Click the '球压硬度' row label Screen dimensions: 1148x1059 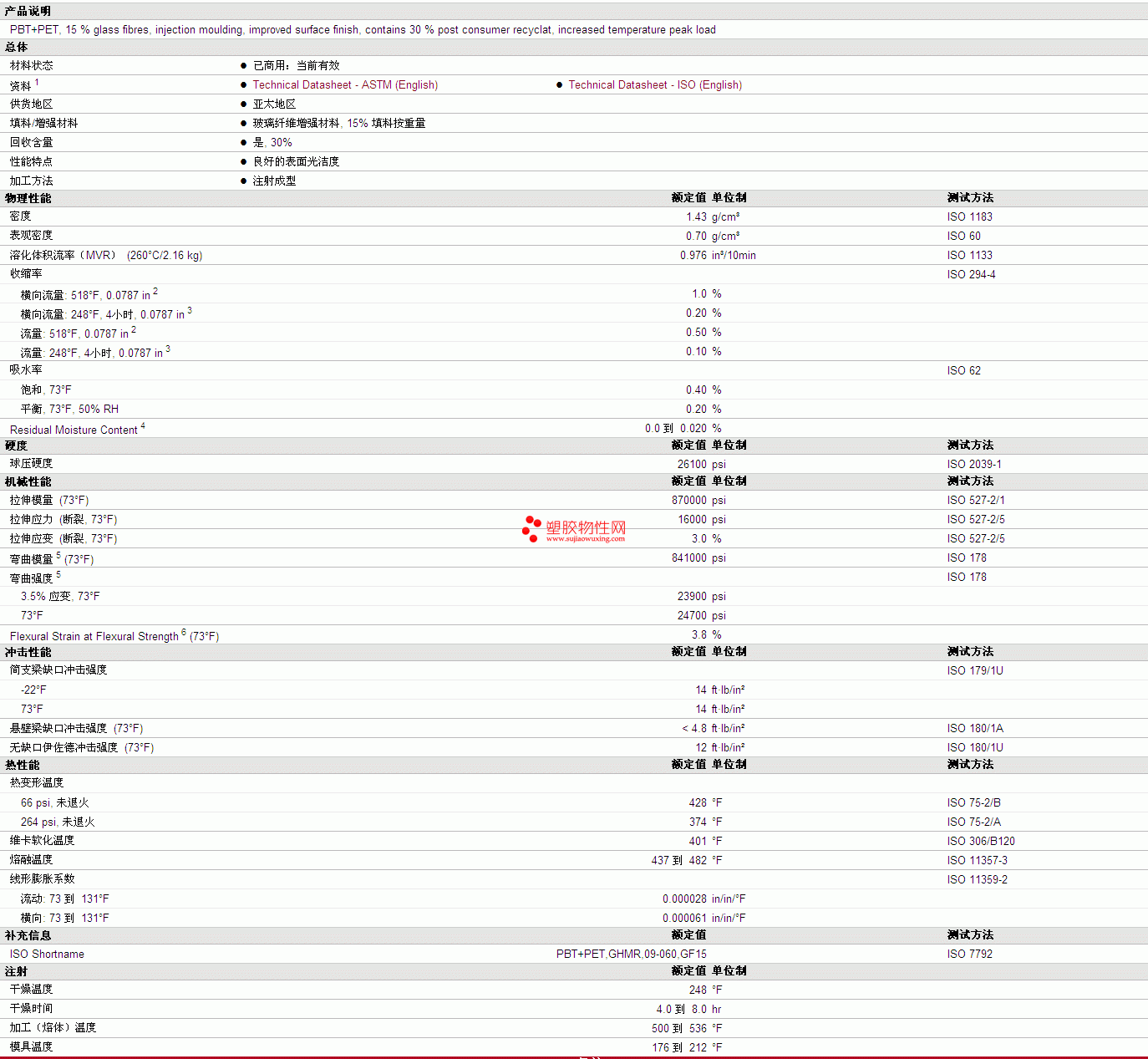[32, 463]
